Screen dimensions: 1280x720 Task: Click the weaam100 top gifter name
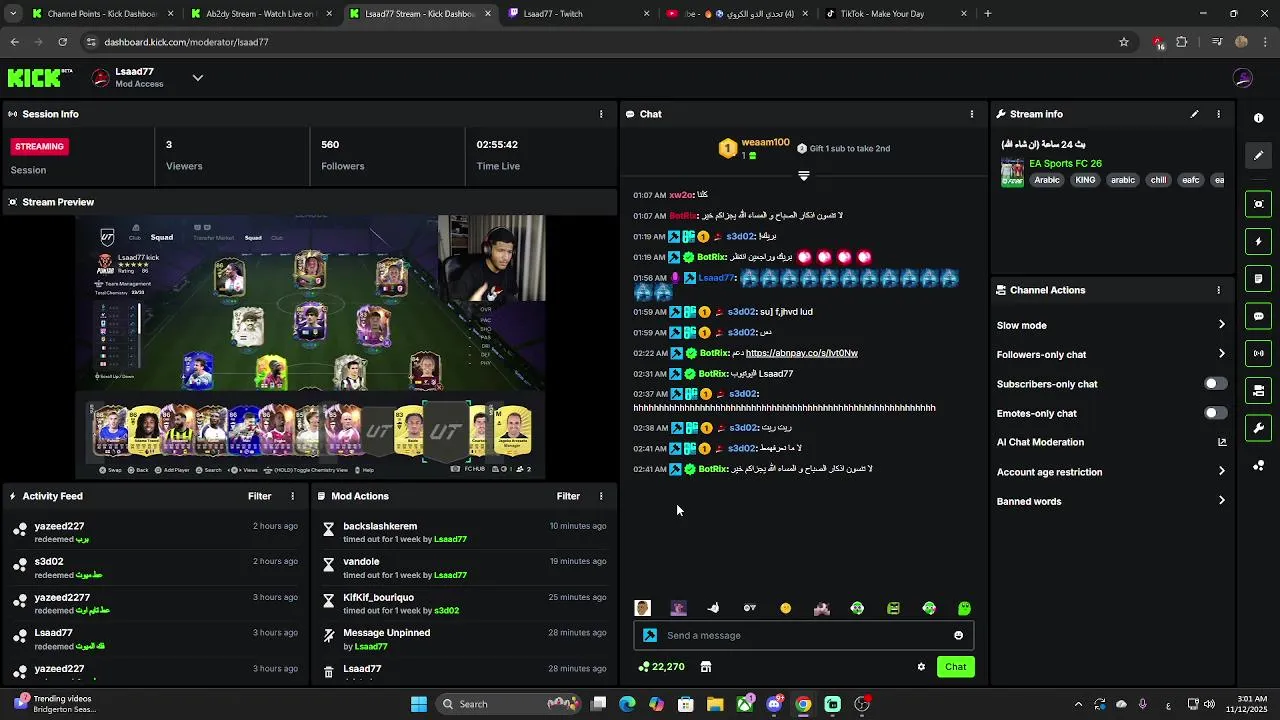[x=765, y=143]
